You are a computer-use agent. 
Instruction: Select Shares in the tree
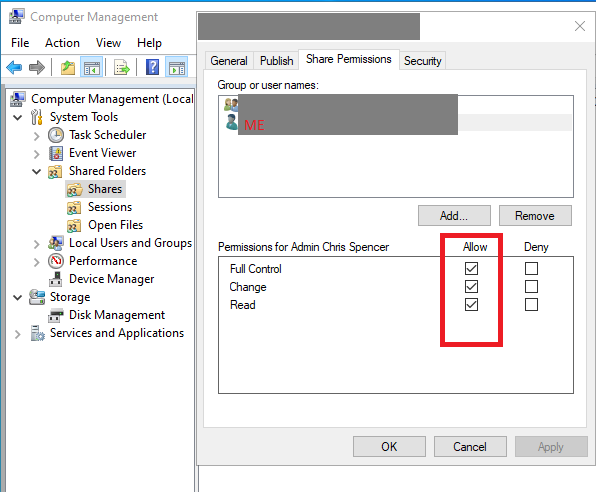[105, 189]
